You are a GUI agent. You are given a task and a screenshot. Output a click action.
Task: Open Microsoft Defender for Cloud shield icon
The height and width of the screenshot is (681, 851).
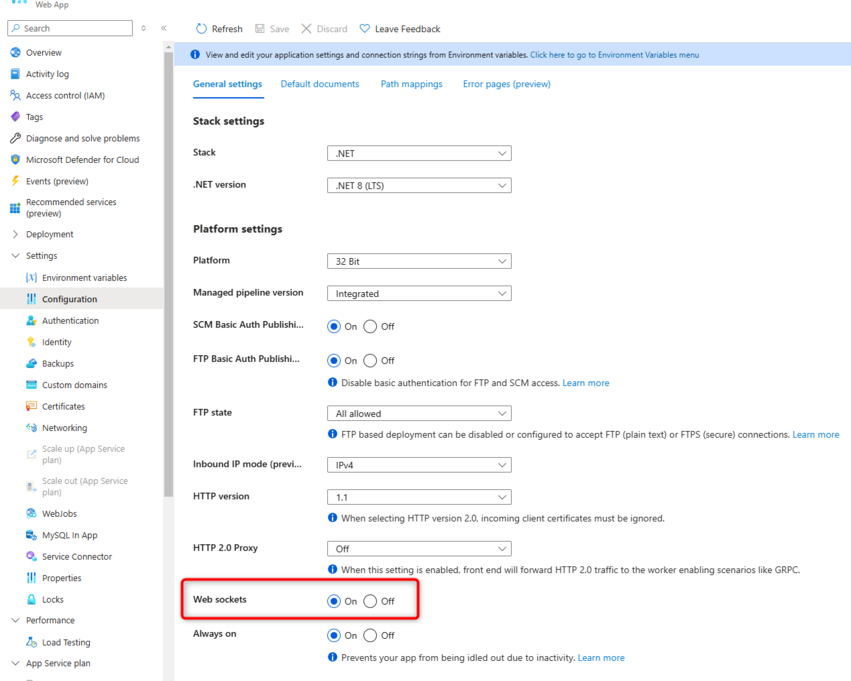(x=15, y=160)
